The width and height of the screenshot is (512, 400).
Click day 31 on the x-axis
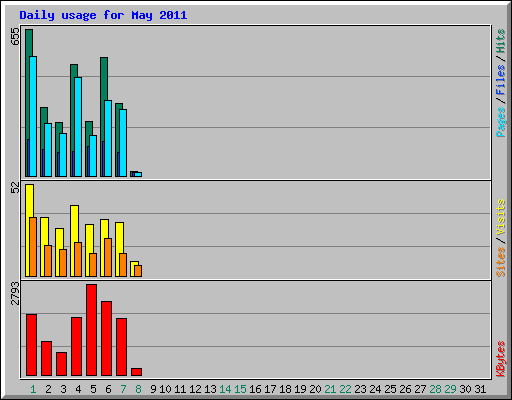(480, 389)
